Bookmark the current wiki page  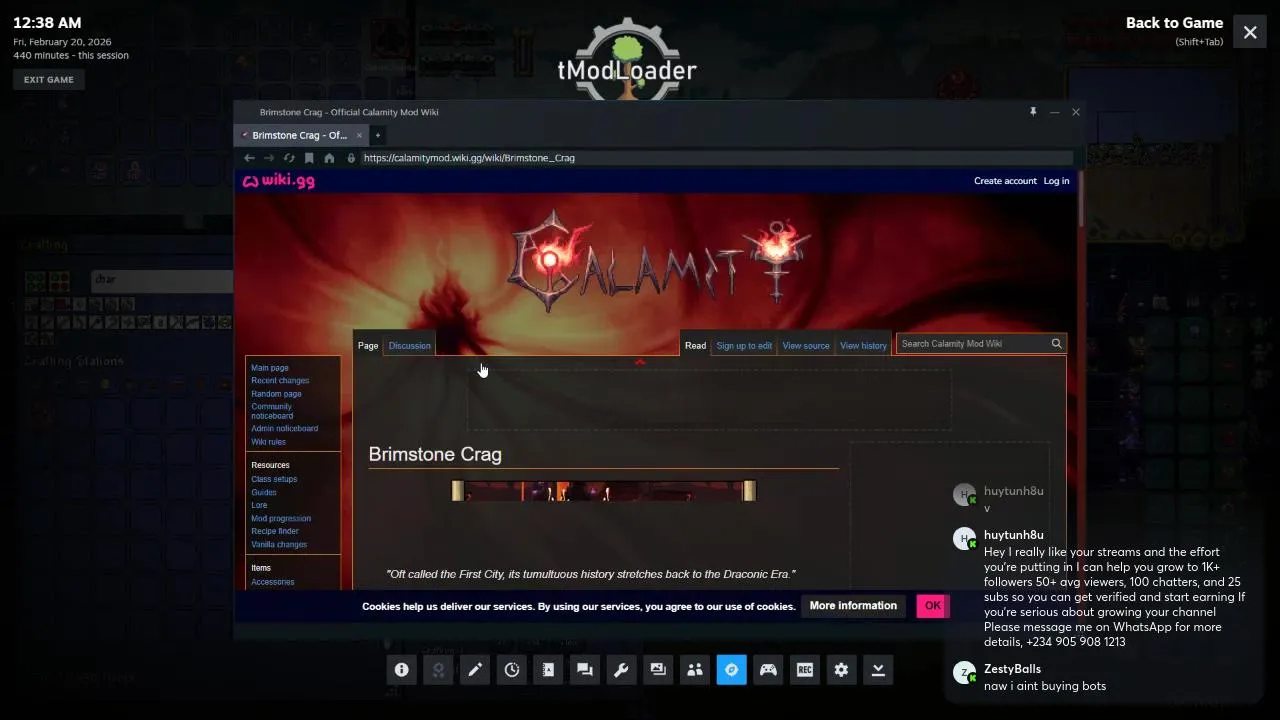click(x=309, y=158)
